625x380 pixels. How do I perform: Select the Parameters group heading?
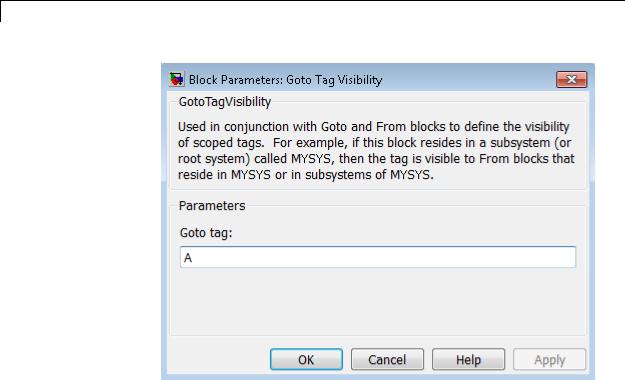212,206
